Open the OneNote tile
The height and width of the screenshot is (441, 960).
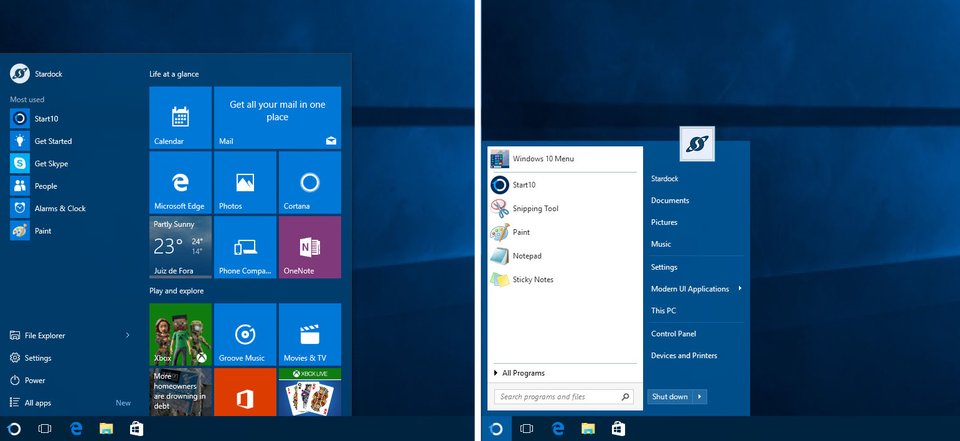(310, 247)
